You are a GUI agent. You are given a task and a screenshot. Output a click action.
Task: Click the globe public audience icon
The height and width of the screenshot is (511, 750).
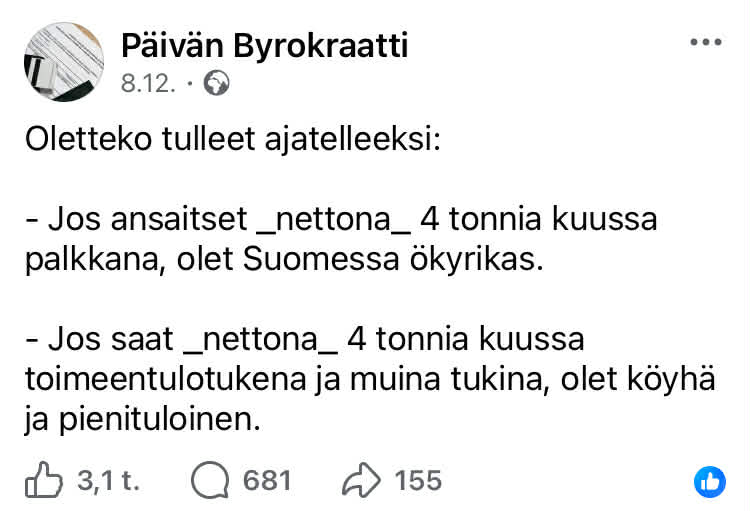216,85
